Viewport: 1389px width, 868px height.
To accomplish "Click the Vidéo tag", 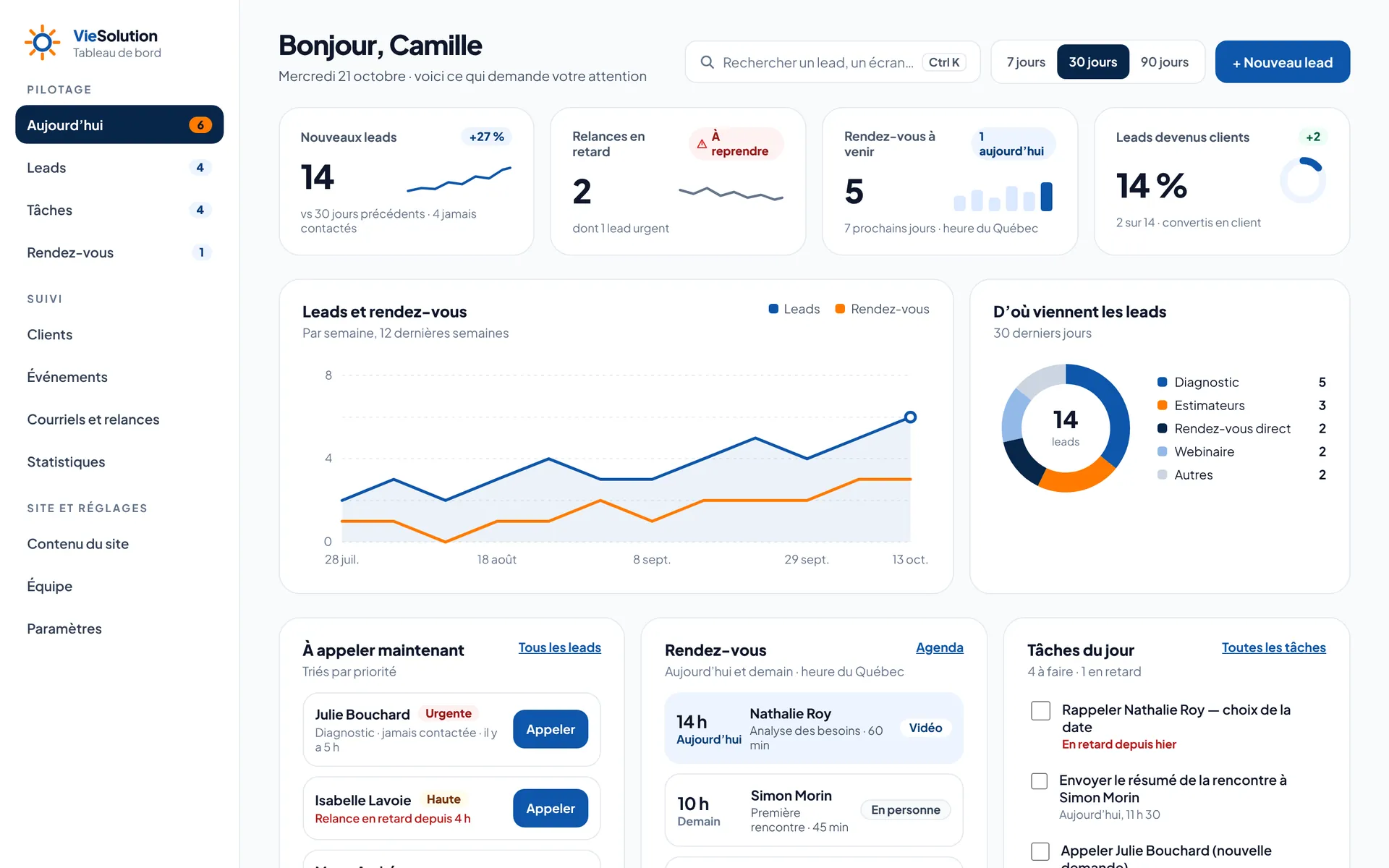I will tap(925, 728).
